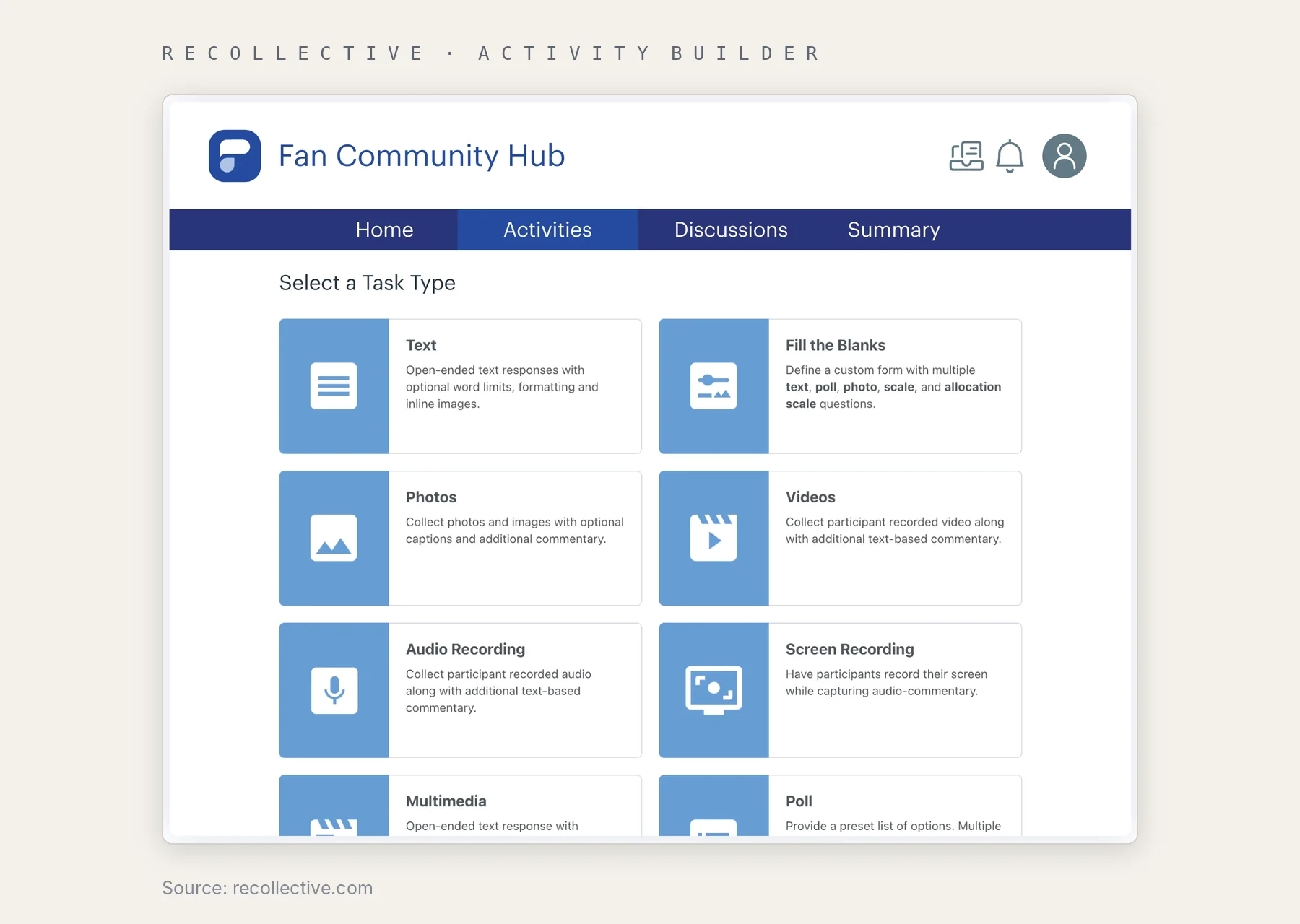Image resolution: width=1300 pixels, height=924 pixels.
Task: Open the notifications bell
Action: (1010, 156)
